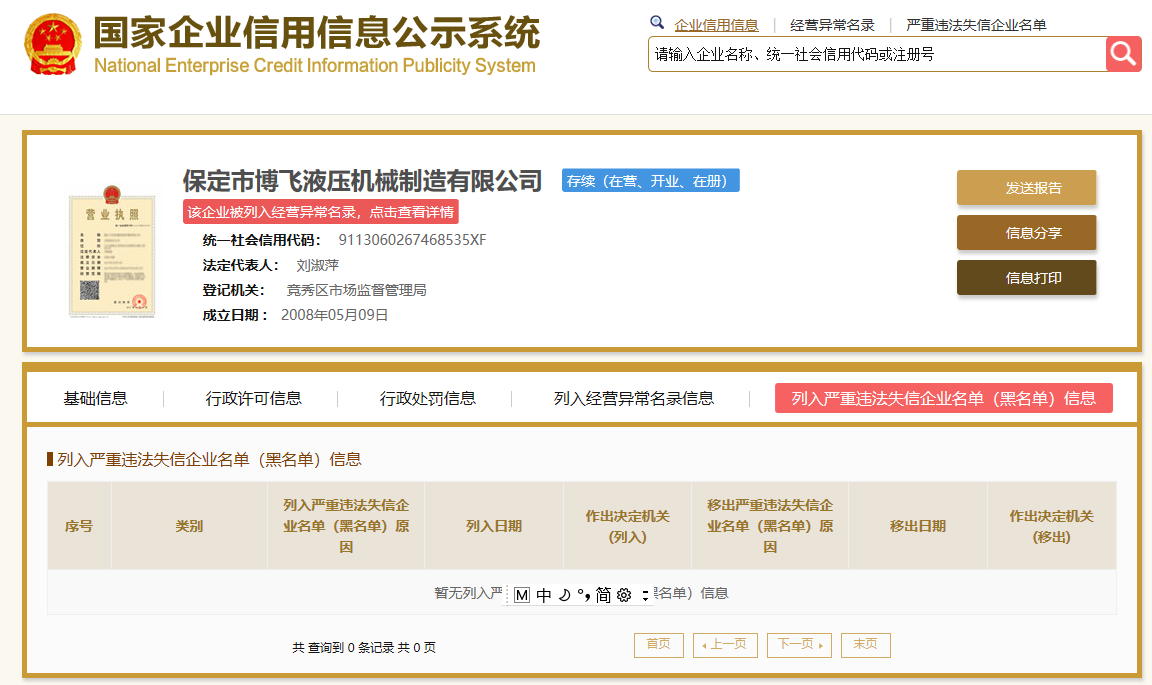This screenshot has width=1152, height=685.
Task: Click the small magnifier icon beside 企业信用信息
Action: point(657,23)
